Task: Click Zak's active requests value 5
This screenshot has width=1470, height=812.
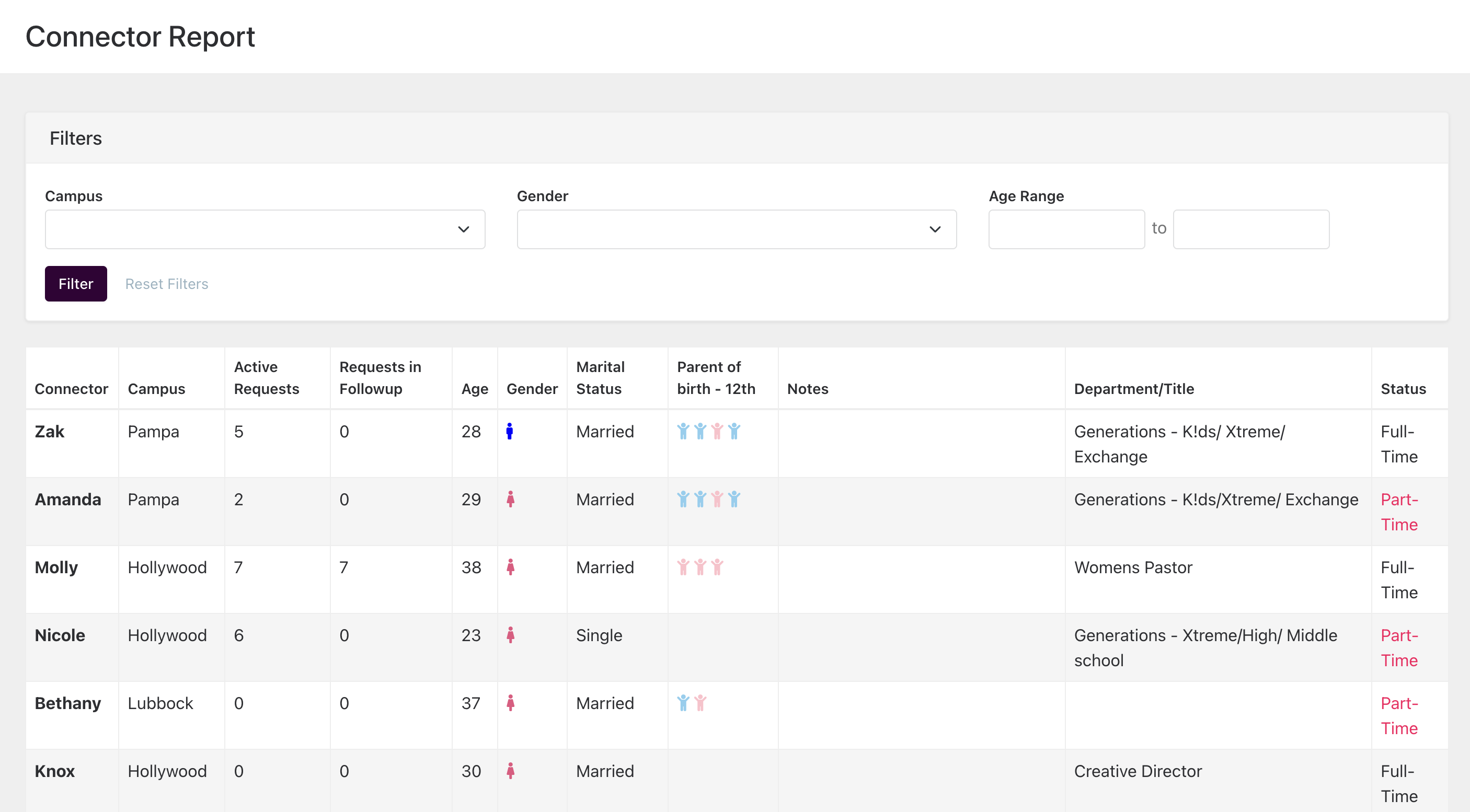Action: click(x=238, y=432)
